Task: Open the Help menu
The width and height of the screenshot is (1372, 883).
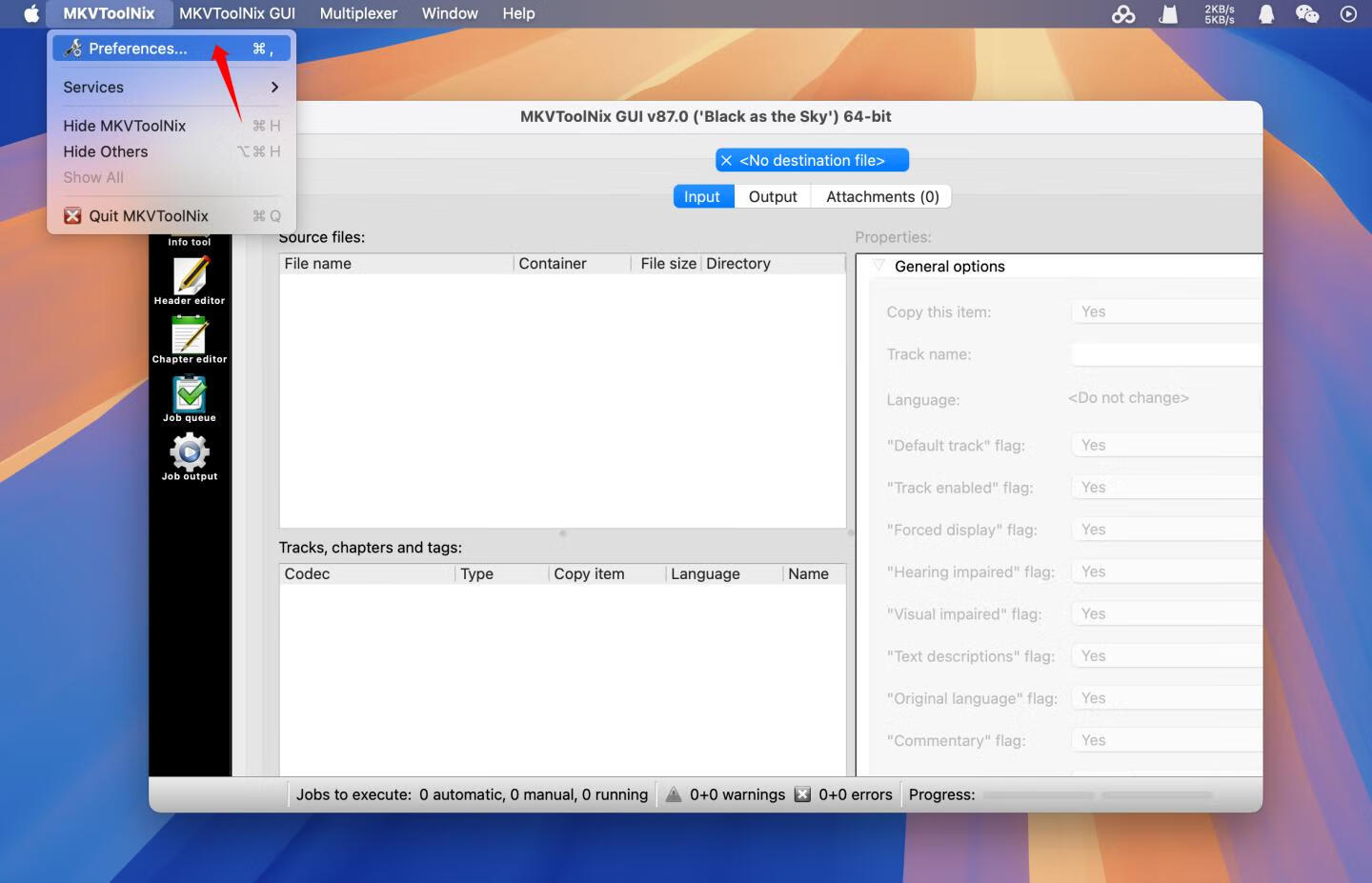Action: [x=518, y=13]
